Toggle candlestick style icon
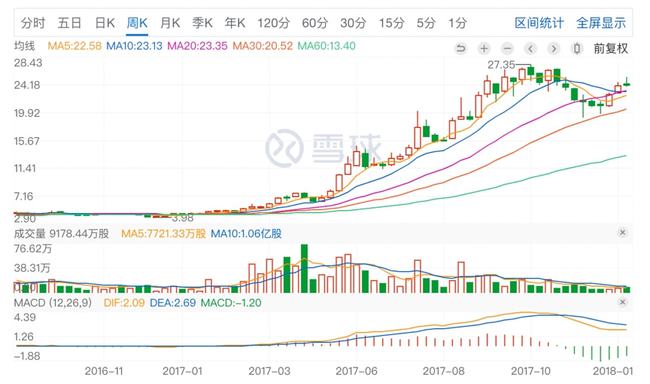 click(x=577, y=49)
